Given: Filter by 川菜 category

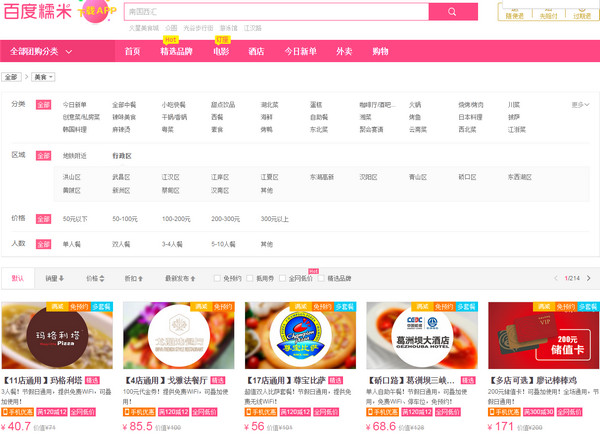Looking at the screenshot, I should click(514, 104).
